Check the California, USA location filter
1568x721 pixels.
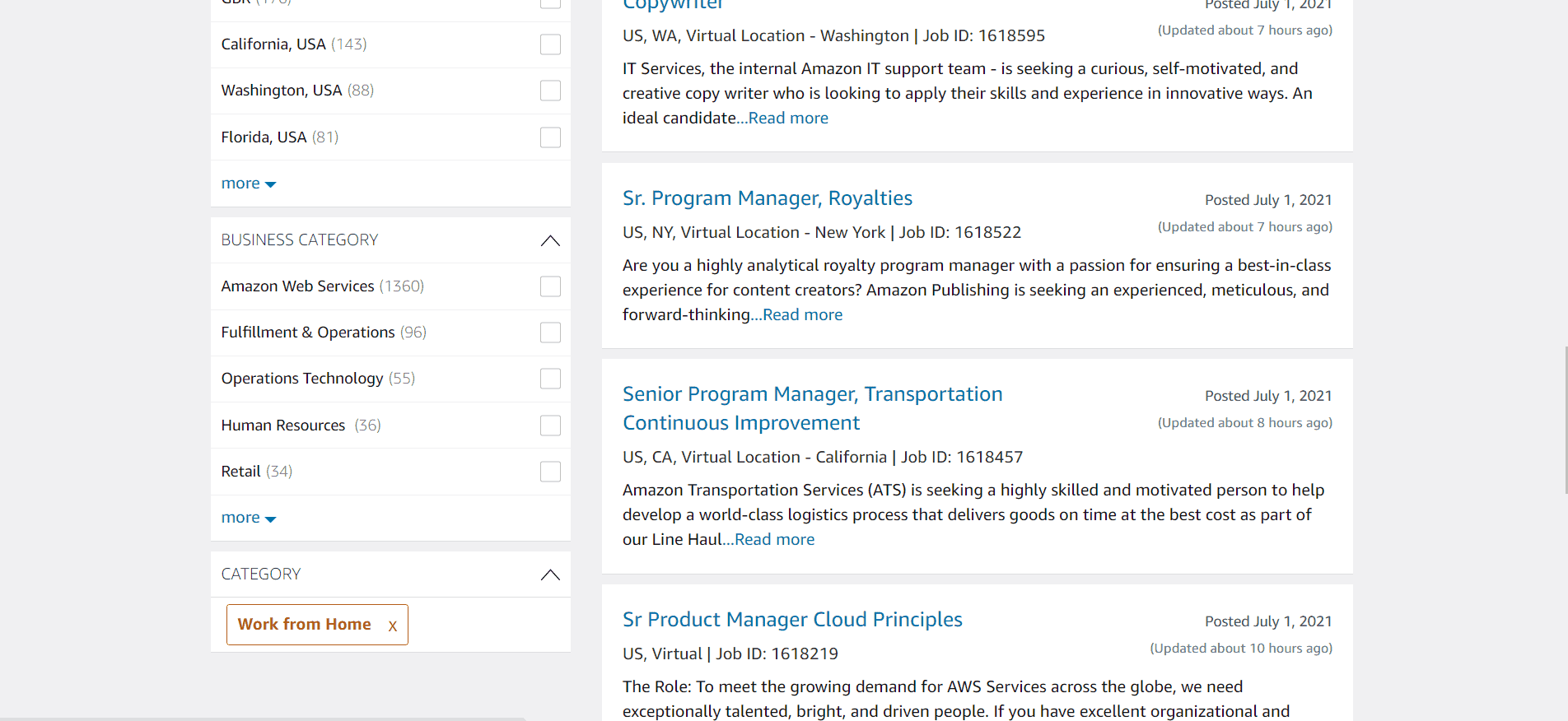[549, 44]
